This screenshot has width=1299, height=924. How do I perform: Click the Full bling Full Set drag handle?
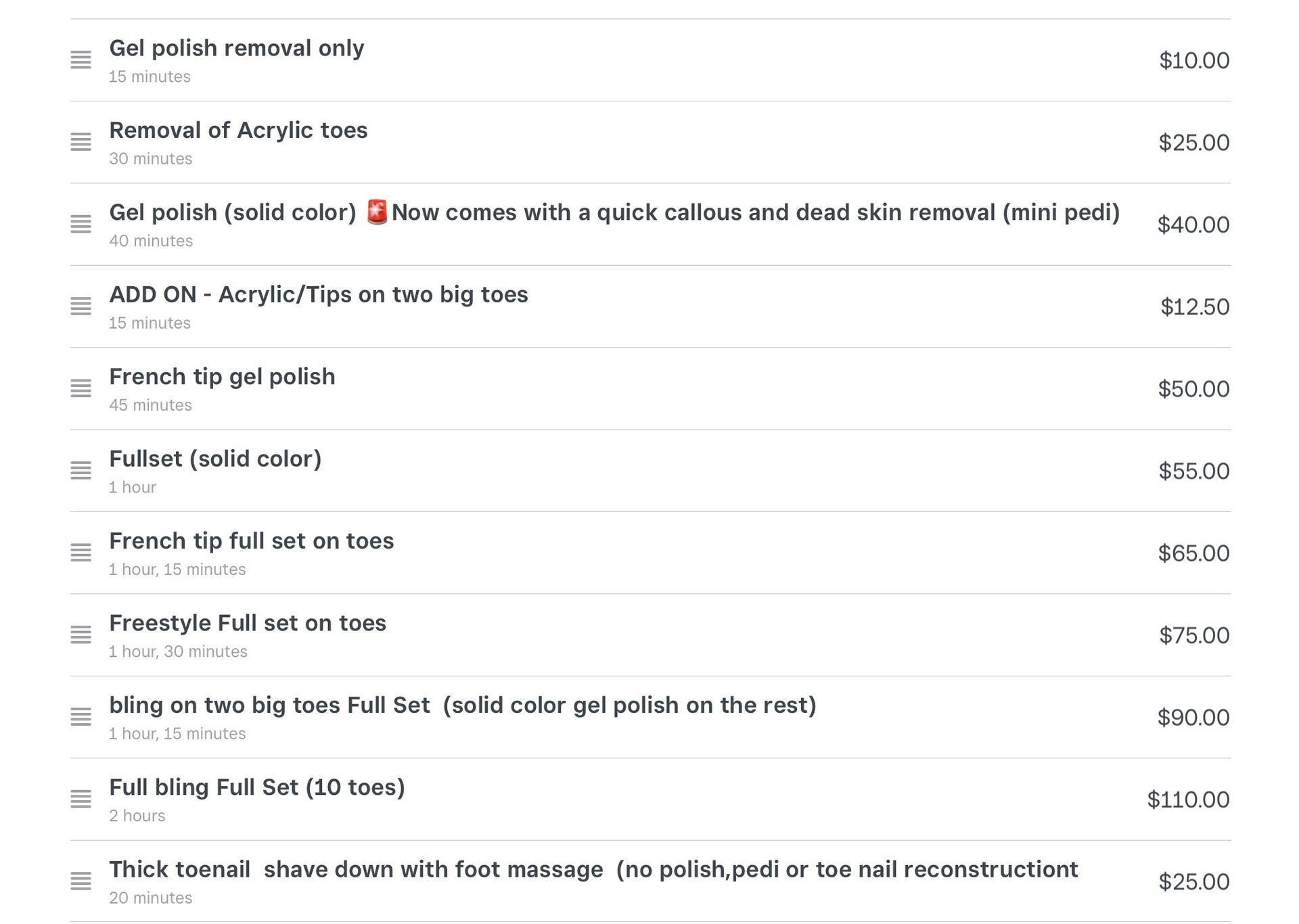pos(81,799)
